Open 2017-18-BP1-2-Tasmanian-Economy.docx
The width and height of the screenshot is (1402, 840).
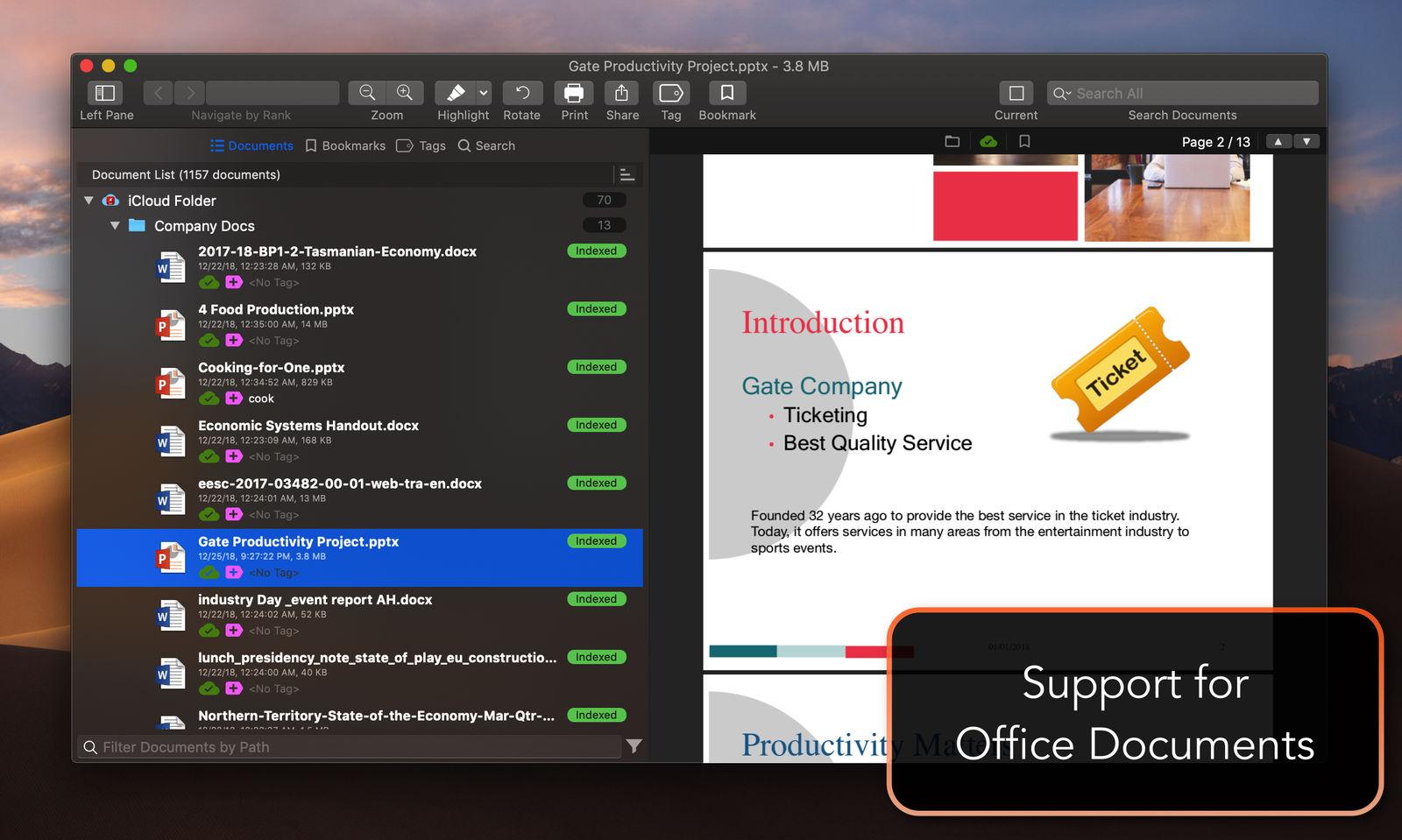point(360,266)
